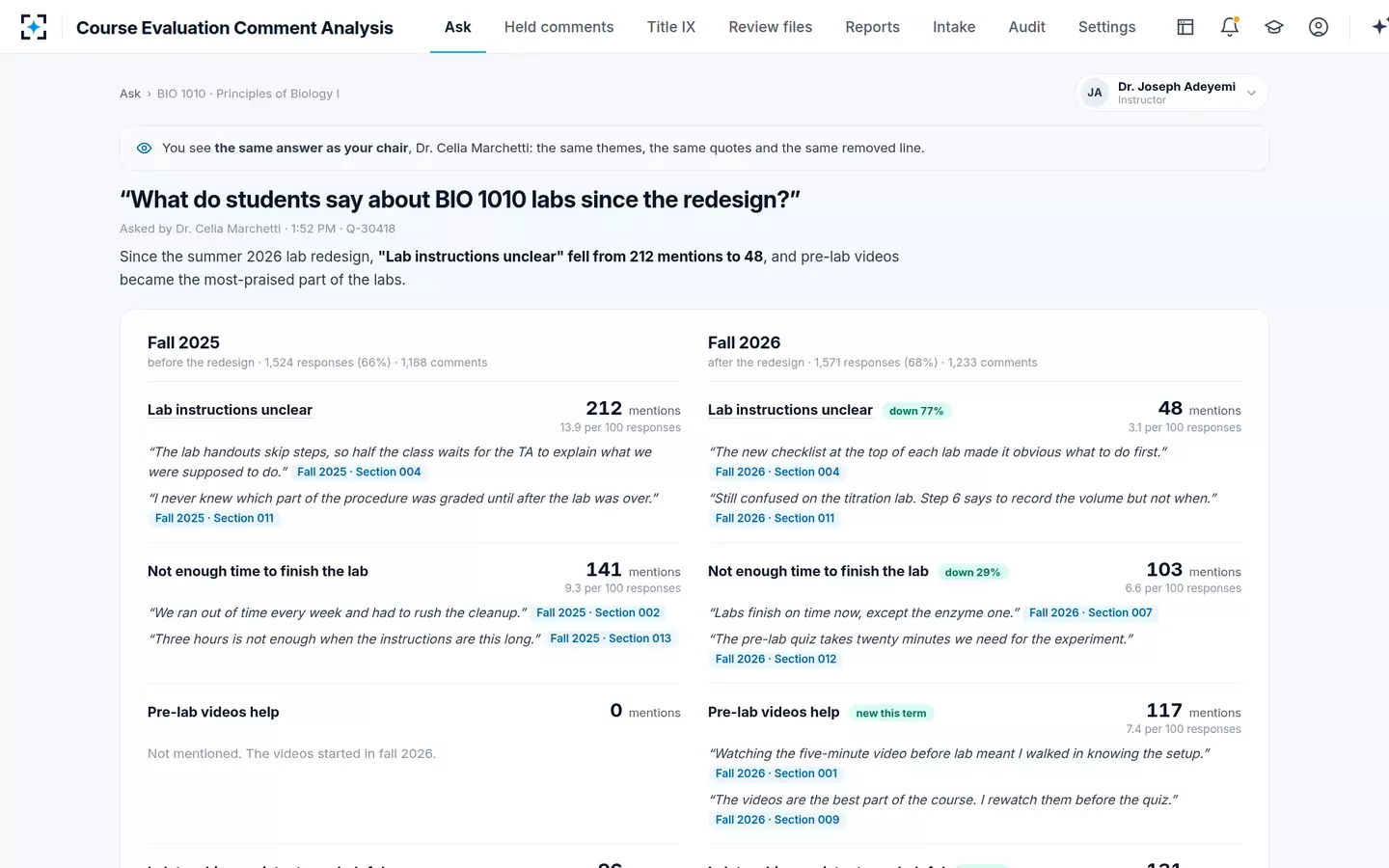View the Audit tab
The width and height of the screenshot is (1389, 868).
click(x=1027, y=27)
